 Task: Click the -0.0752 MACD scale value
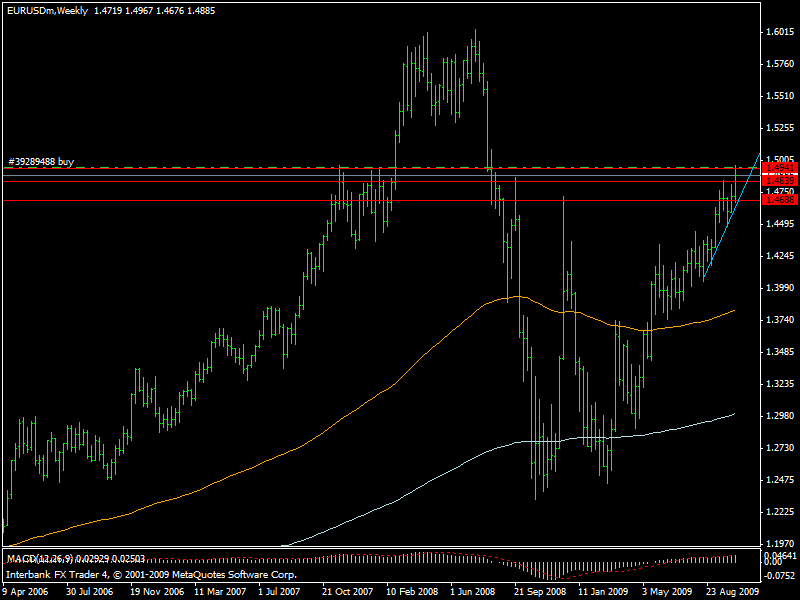click(x=779, y=577)
